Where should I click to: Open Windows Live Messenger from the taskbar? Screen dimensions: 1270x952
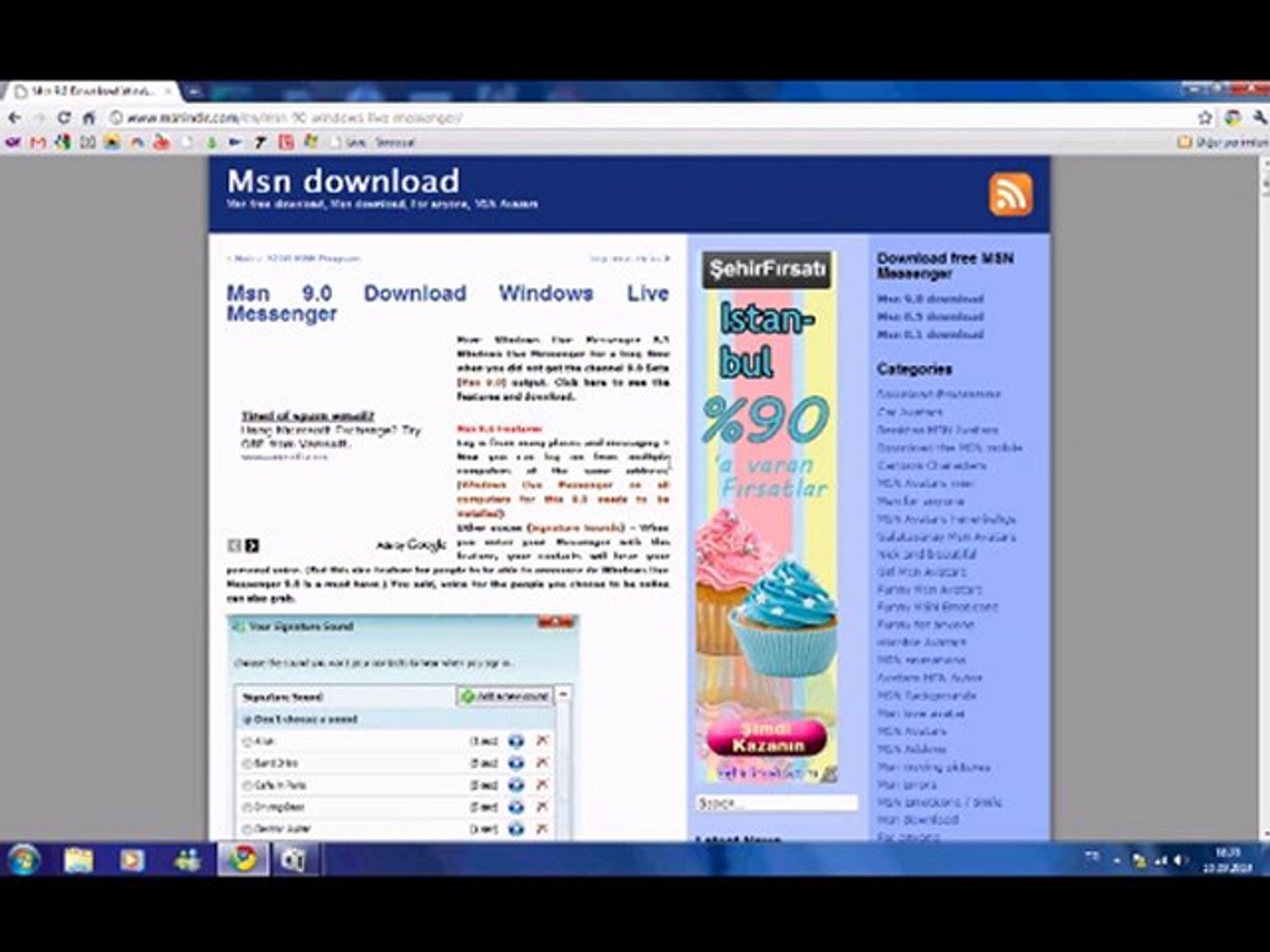click(x=187, y=859)
